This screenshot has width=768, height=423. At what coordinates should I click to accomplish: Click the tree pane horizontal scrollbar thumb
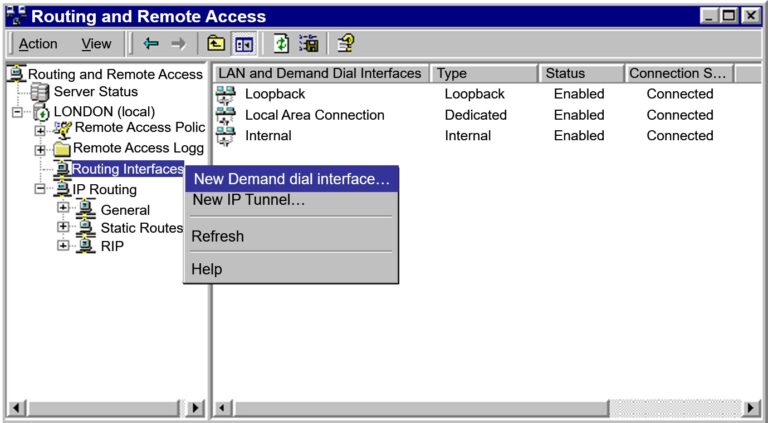tap(102, 408)
